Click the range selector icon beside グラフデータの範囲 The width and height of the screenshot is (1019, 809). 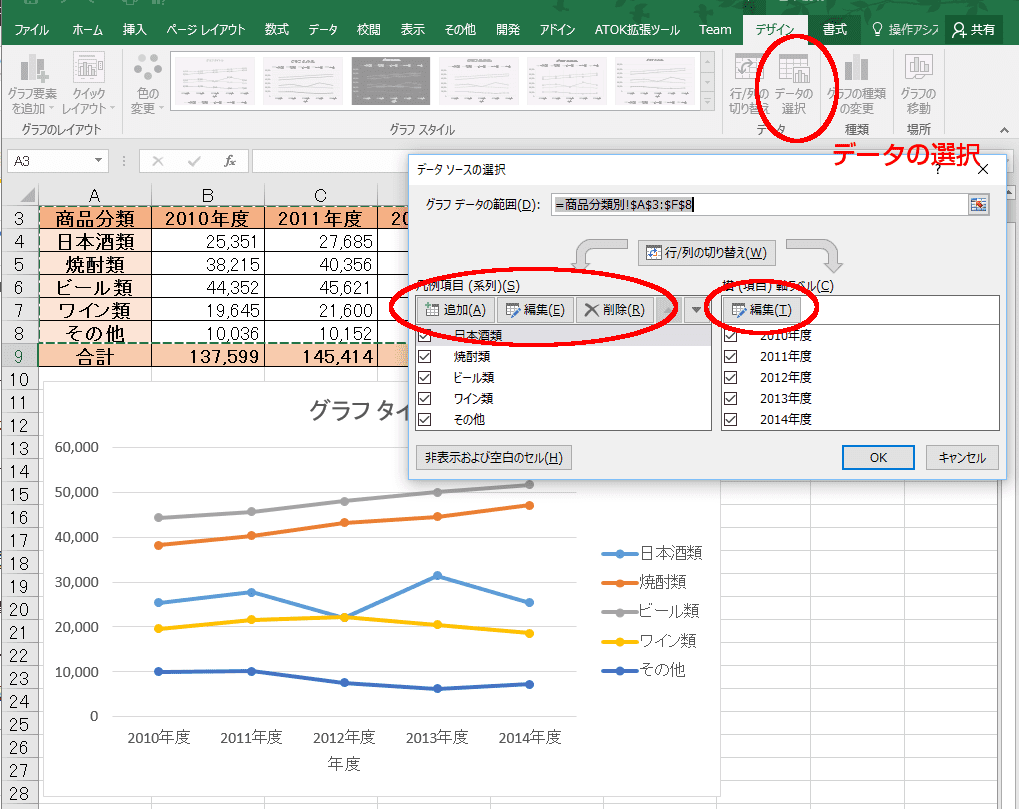[978, 204]
